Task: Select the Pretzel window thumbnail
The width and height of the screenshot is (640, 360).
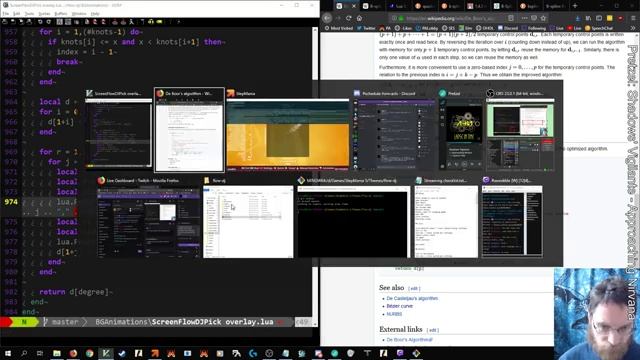Action: [460, 130]
